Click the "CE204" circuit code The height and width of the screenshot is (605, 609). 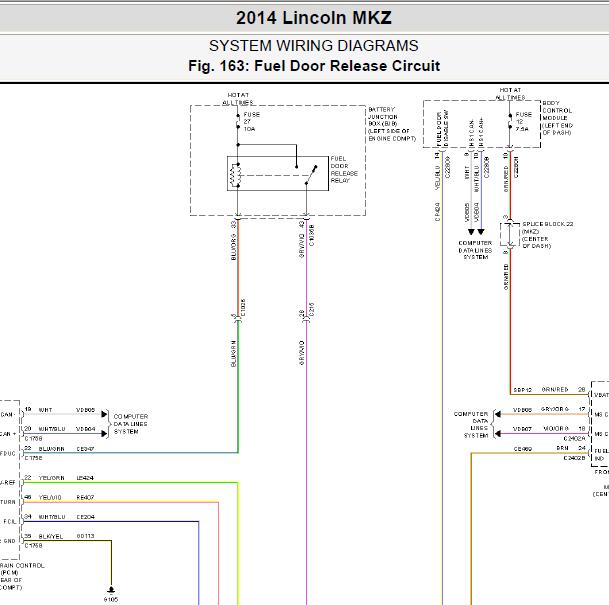[85, 517]
